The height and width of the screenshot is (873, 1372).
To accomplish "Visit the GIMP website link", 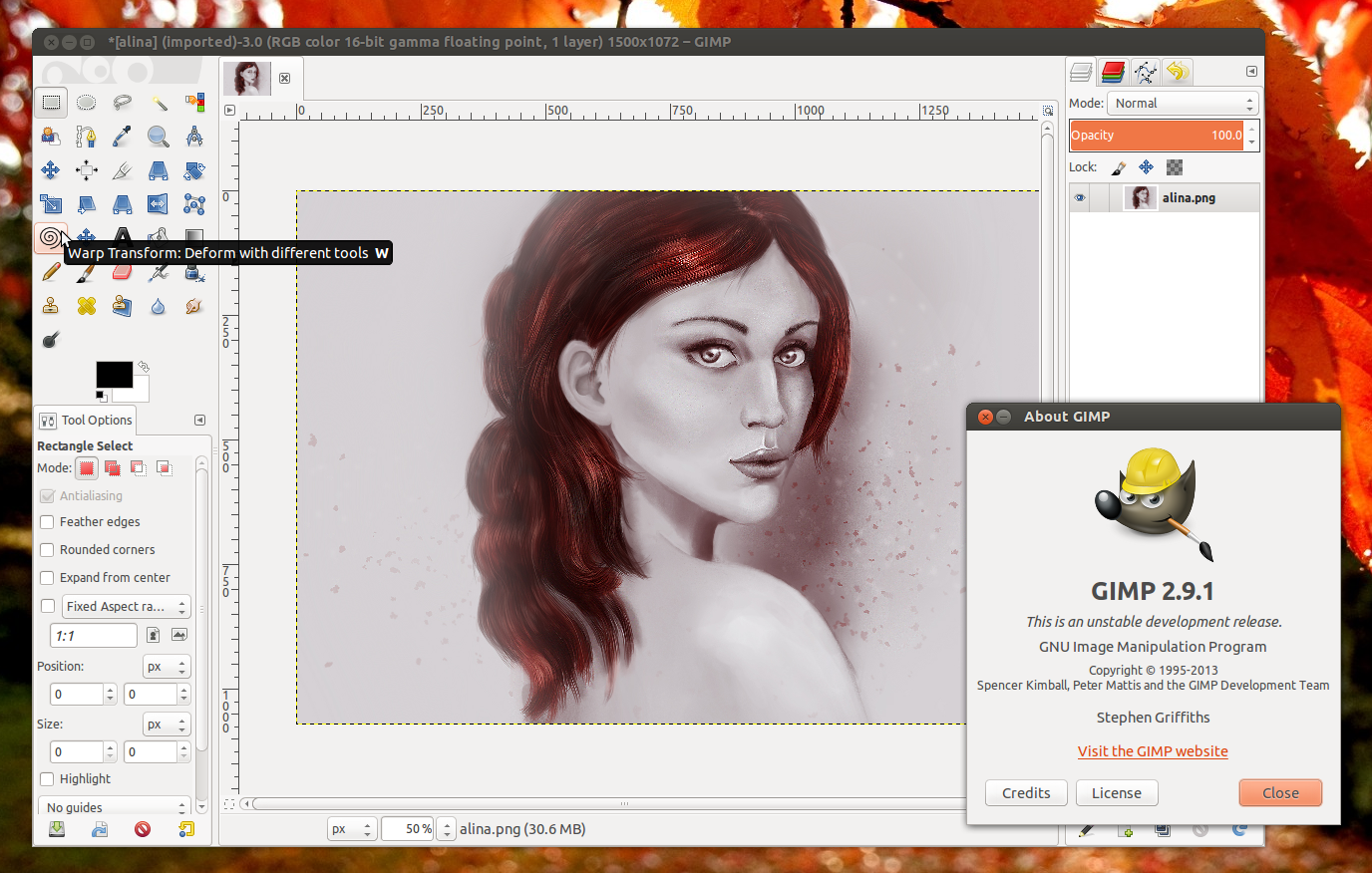I will (x=1153, y=751).
